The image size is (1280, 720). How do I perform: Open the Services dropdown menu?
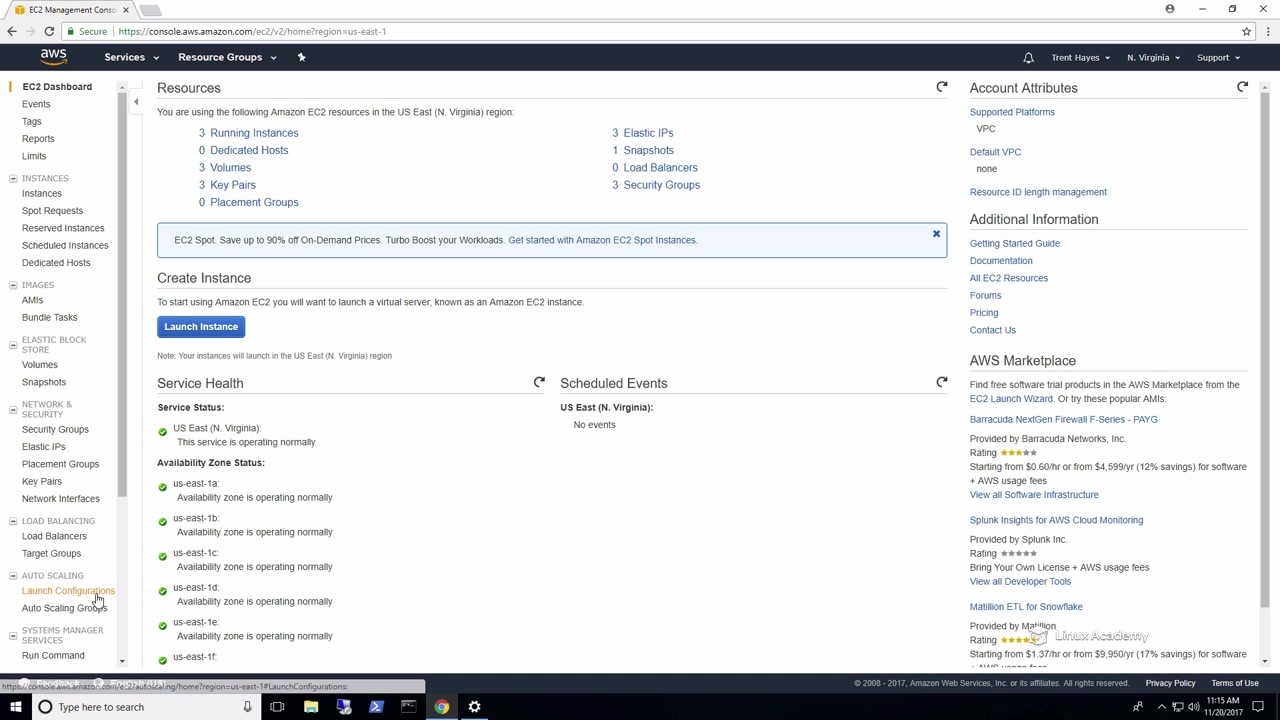pyautogui.click(x=131, y=57)
